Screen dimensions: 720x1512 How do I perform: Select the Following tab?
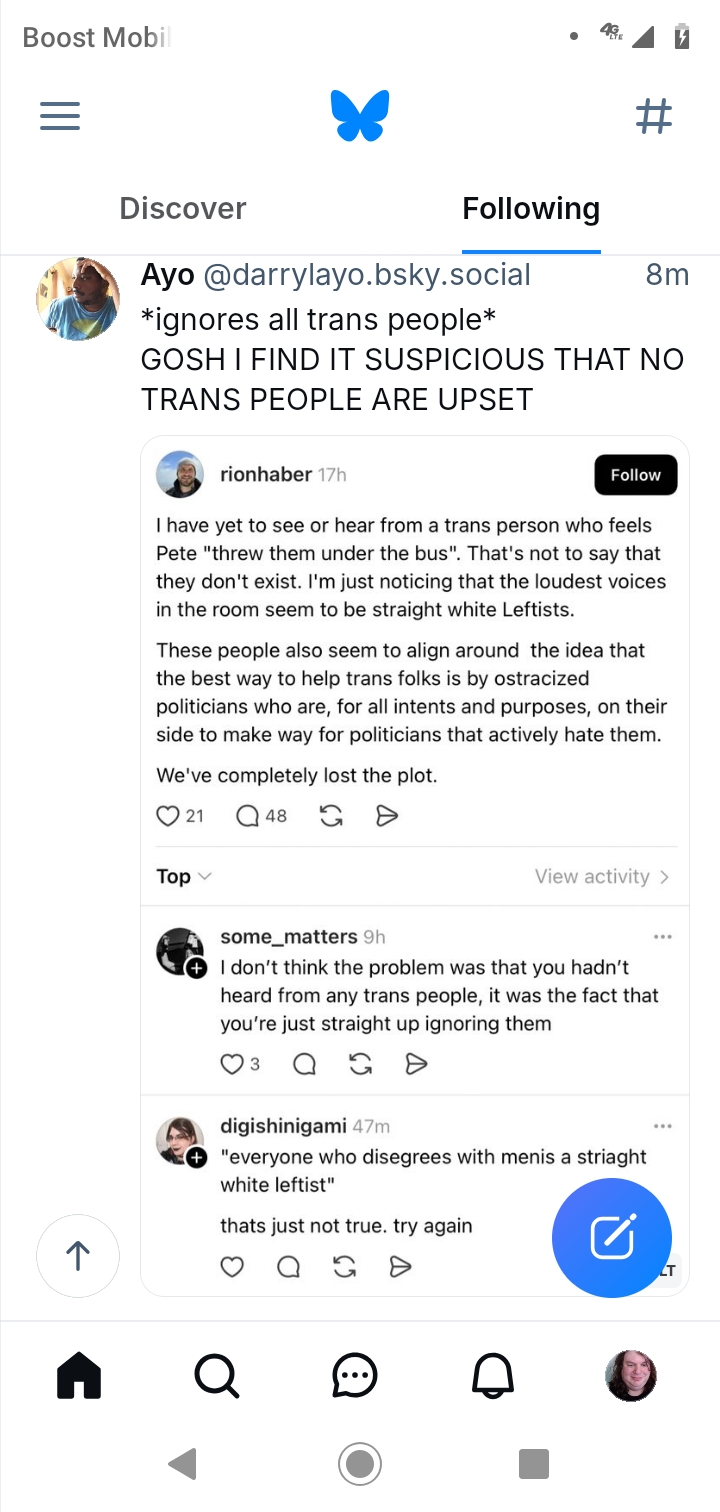point(531,208)
